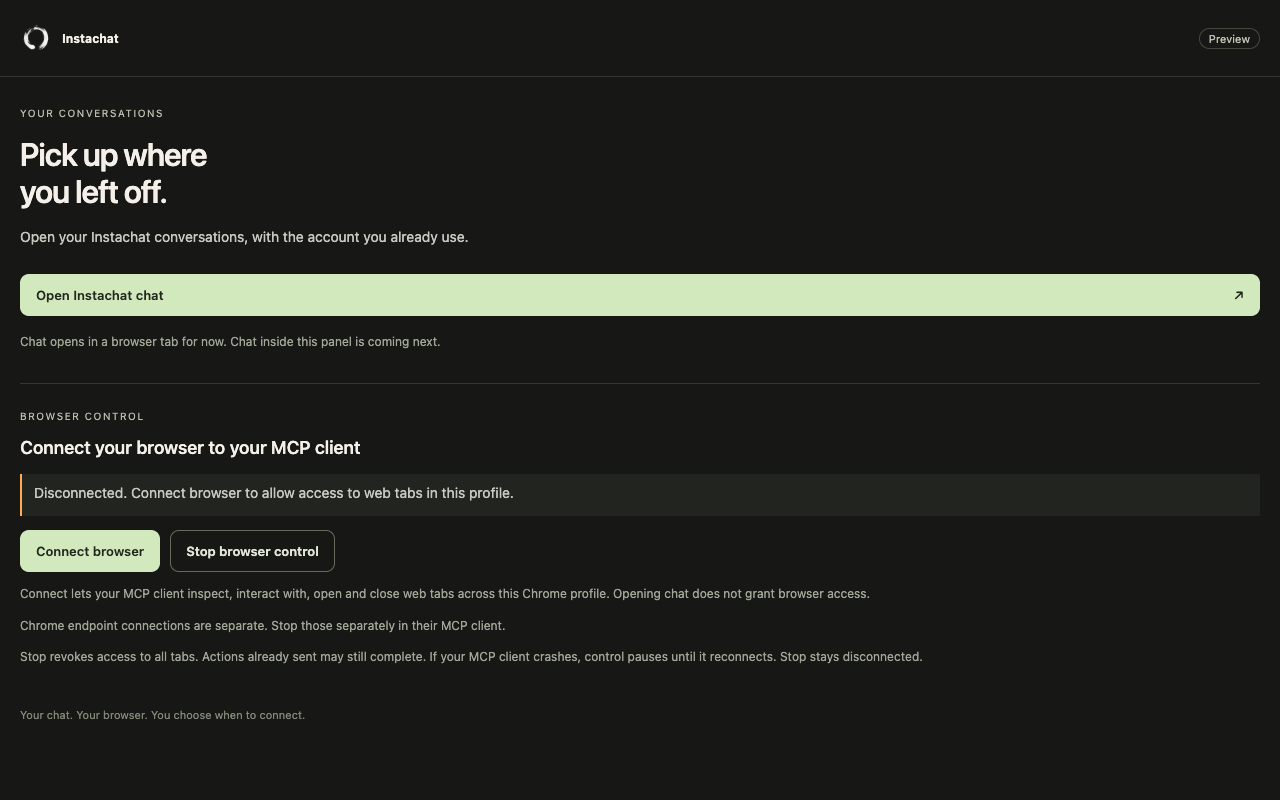Click the Instachat name in header
Viewport: 1280px width, 800px height.
tap(90, 38)
